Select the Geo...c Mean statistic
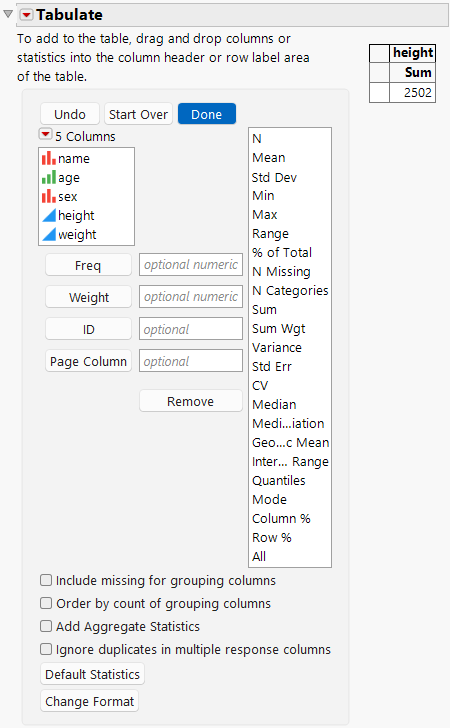The width and height of the screenshot is (450, 728). click(x=290, y=443)
